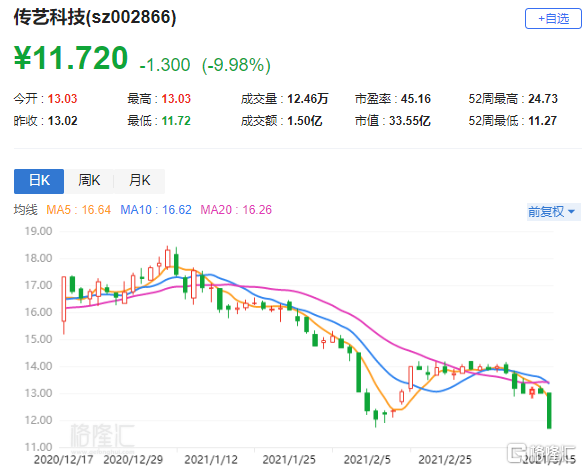Click the 19.00 y-axis label
The height and width of the screenshot is (470, 582).
pyautogui.click(x=38, y=231)
